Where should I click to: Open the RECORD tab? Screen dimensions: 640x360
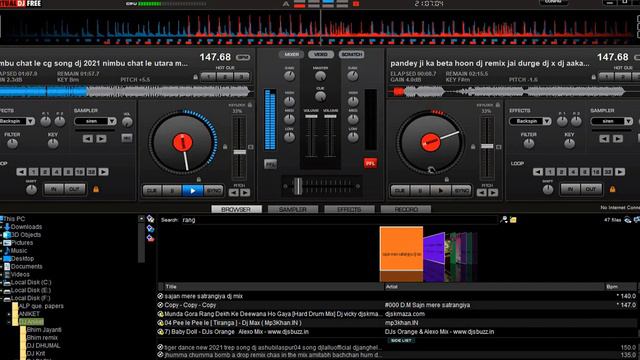(x=406, y=209)
